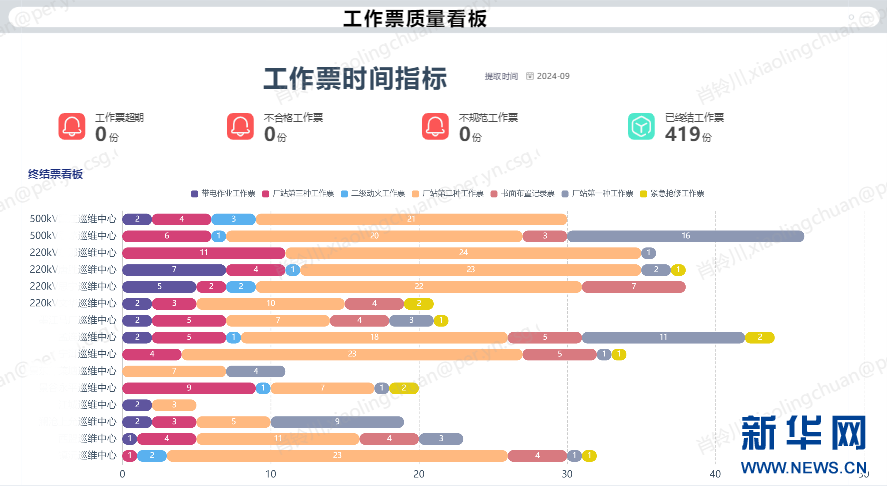
Task: Click the grey segment labeled 16
Action: click(685, 236)
